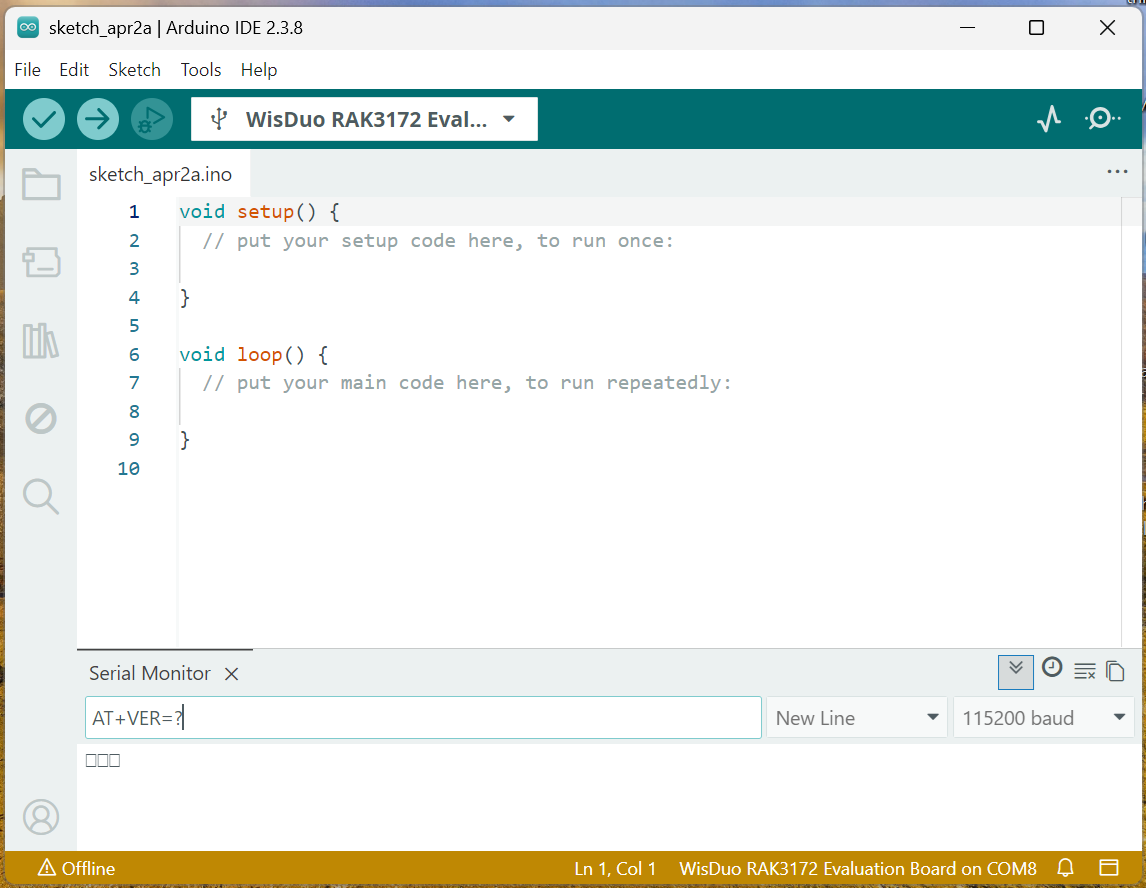Start debugging with the Debug icon

tap(151, 120)
